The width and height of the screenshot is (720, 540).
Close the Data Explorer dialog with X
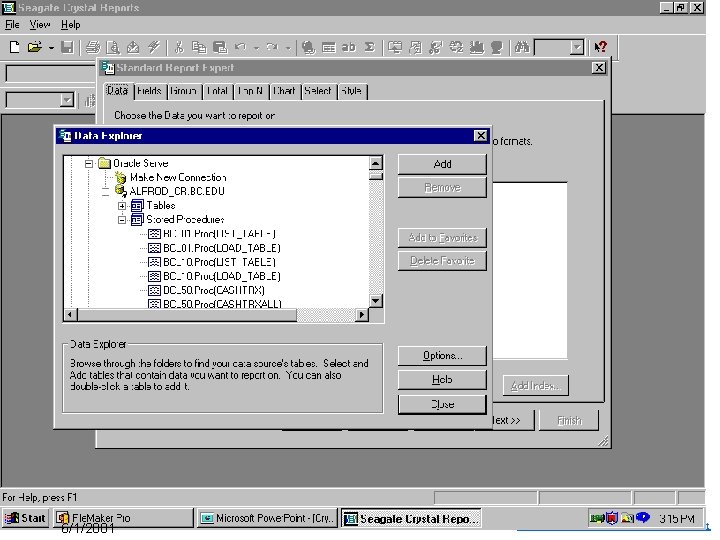coord(480,136)
